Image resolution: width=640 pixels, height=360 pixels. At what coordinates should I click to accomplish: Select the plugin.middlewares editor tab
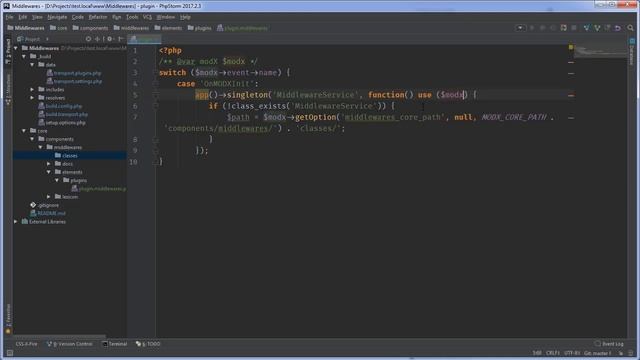coord(145,39)
